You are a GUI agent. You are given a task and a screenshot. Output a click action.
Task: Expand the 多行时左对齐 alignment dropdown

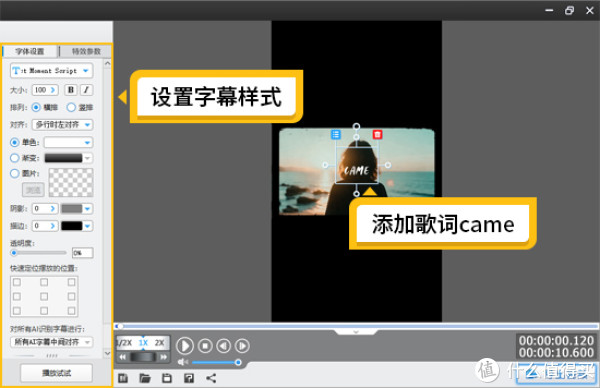(63, 125)
